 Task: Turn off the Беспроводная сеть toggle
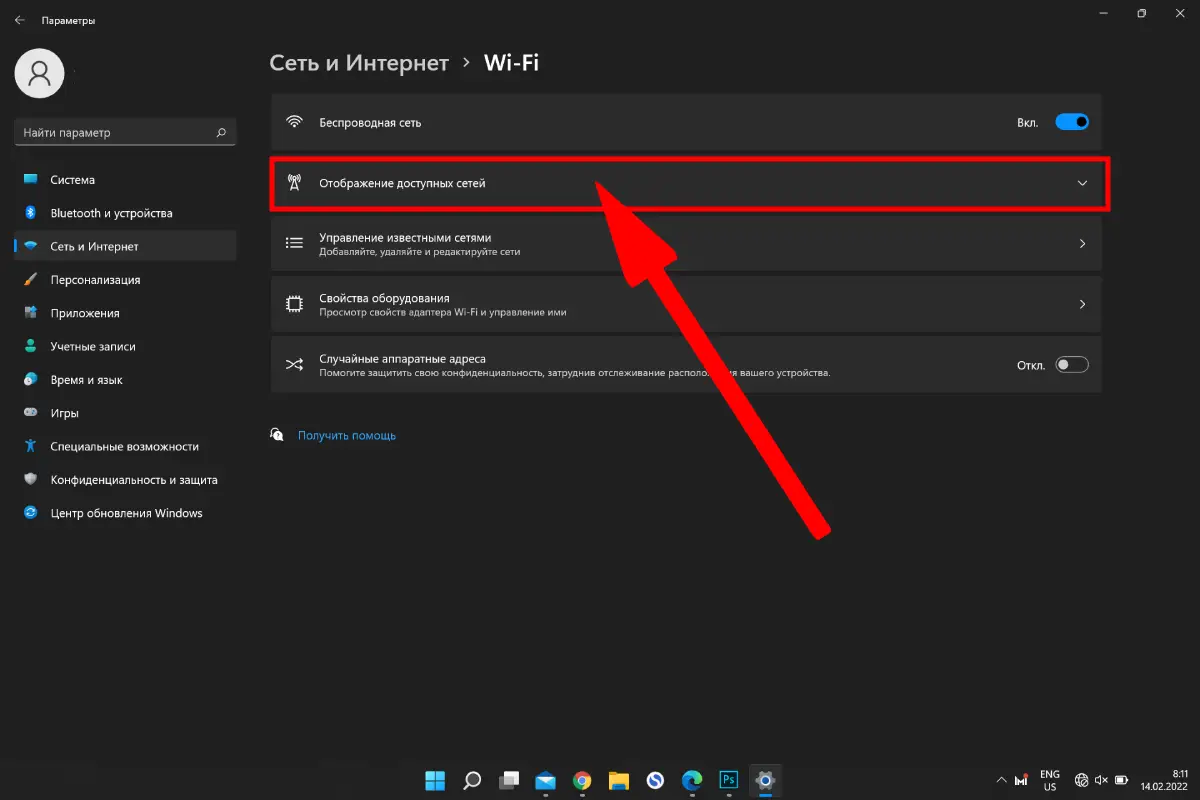(x=1072, y=122)
